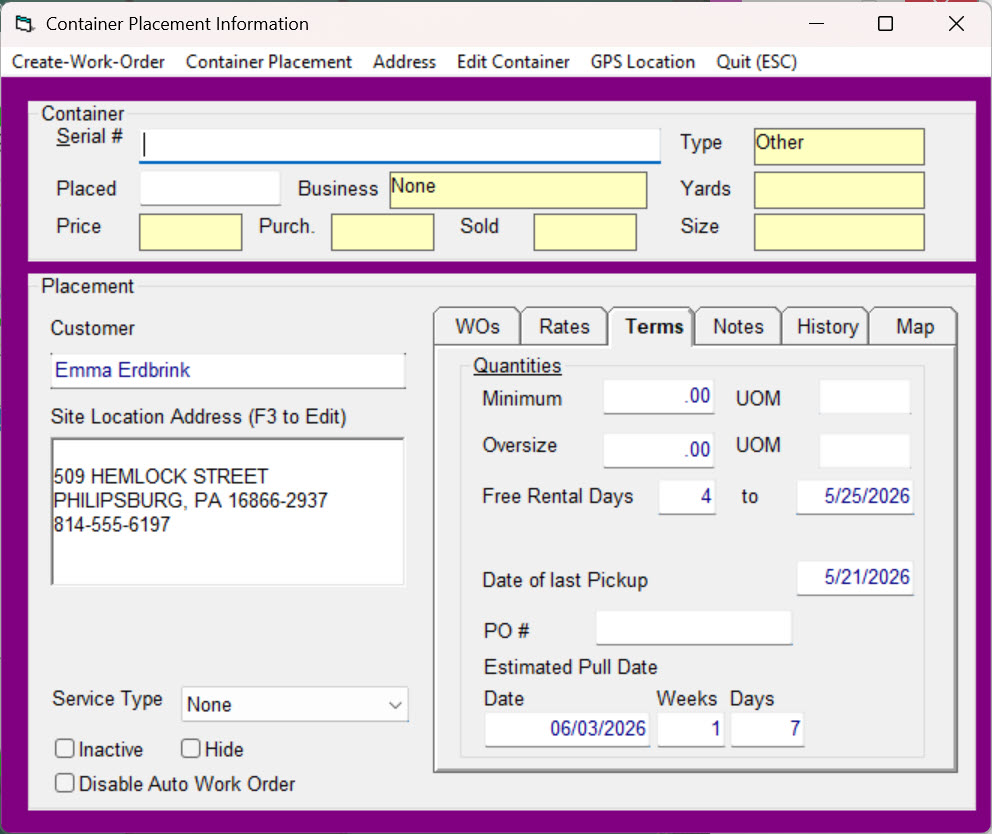
Task: Click the phone number 814-555-6197
Action: point(111,524)
